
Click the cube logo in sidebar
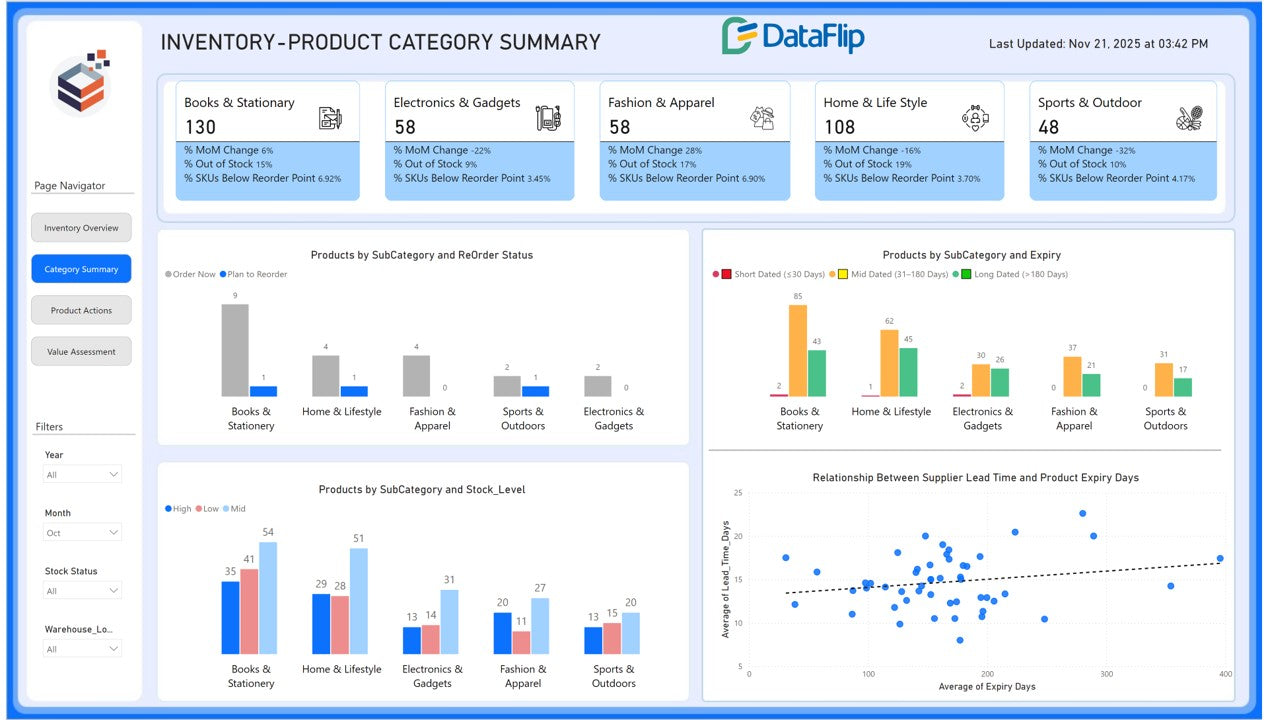click(80, 84)
